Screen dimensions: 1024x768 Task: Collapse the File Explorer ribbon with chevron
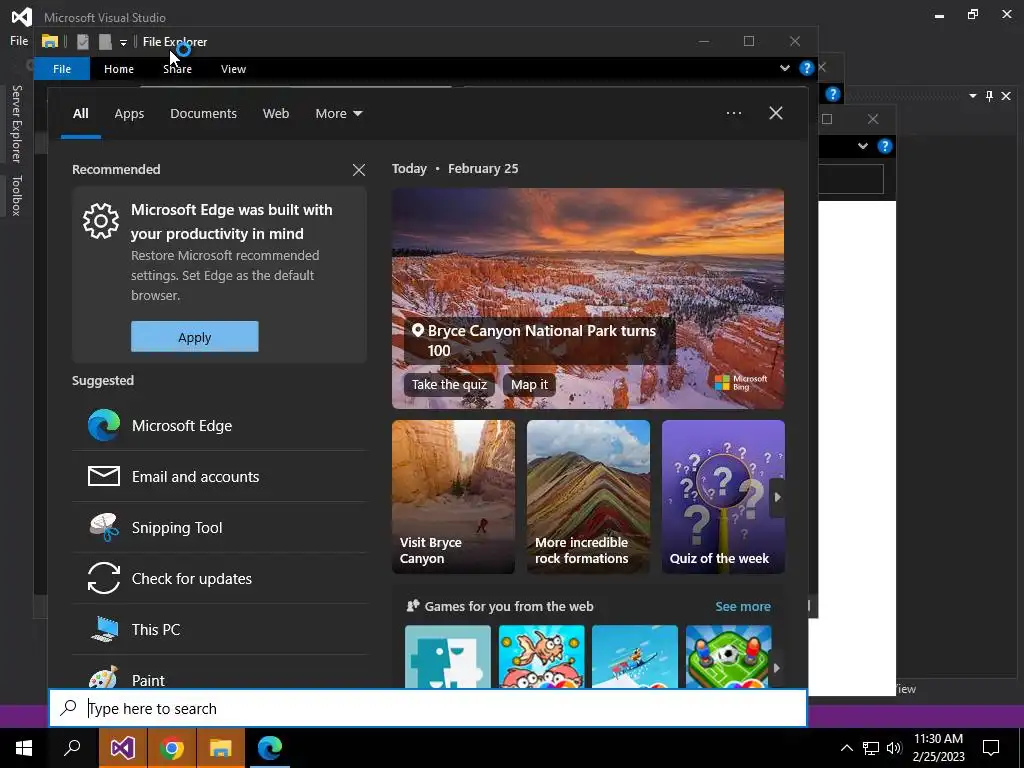784,68
